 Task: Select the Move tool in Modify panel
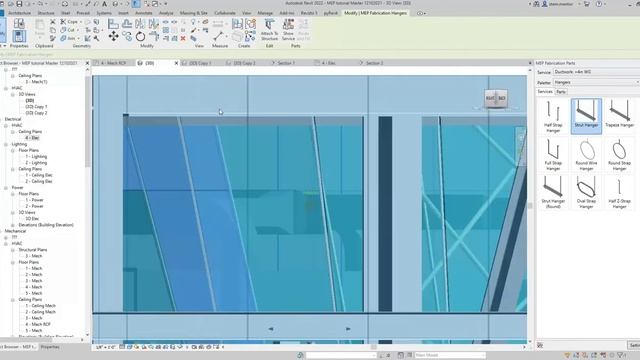point(113,36)
